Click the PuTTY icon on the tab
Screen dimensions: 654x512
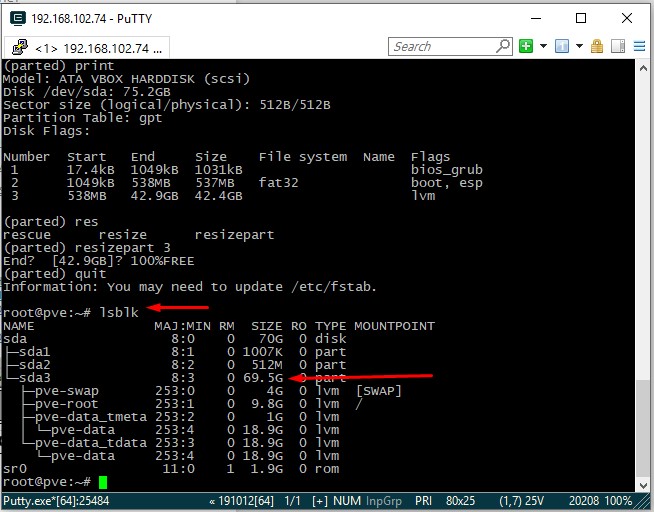pyautogui.click(x=19, y=47)
